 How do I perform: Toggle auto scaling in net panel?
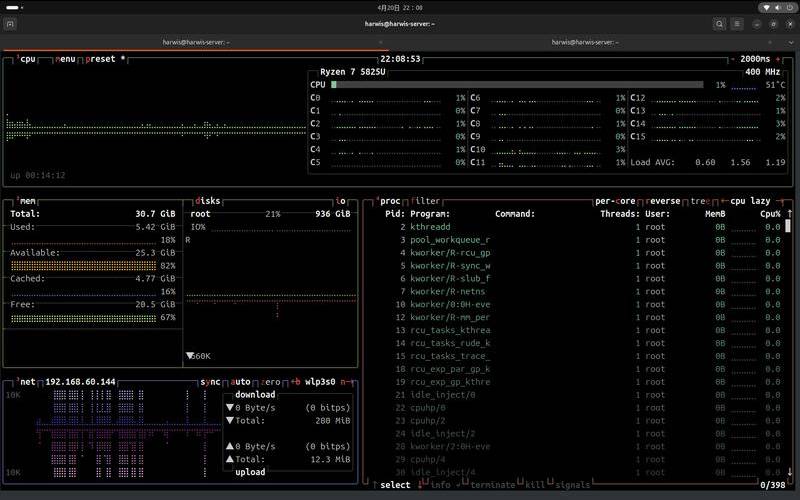click(240, 382)
